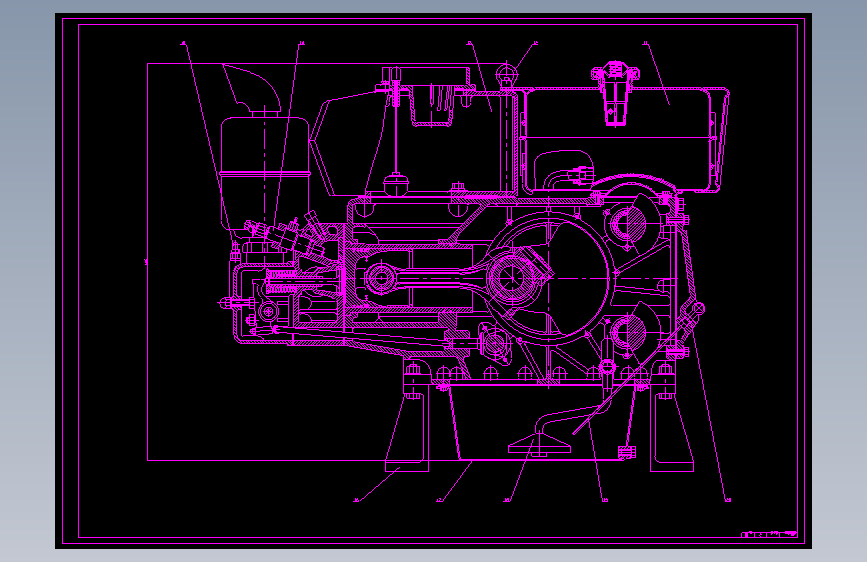
Task: Select the oil strainer pickup in sump
Action: [x=539, y=444]
